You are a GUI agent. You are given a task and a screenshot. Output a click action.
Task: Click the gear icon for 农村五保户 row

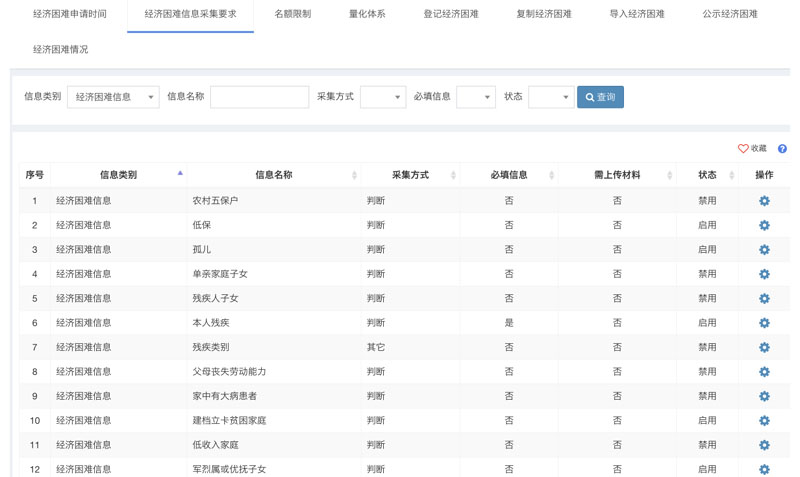764,201
